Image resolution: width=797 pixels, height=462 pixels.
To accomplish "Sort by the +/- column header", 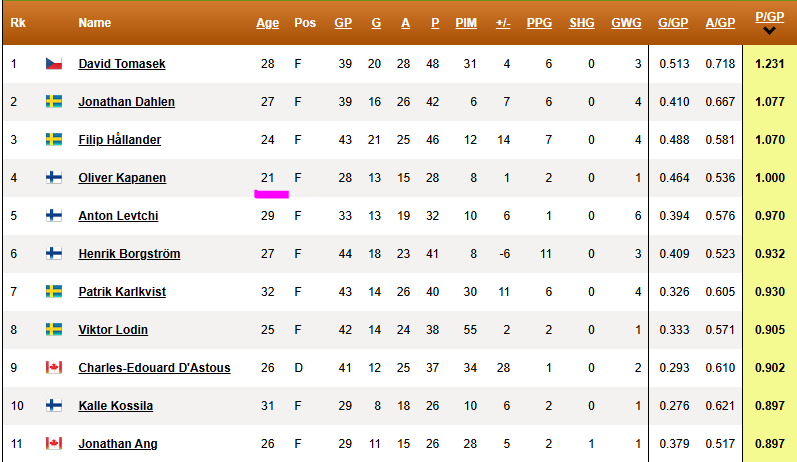I will pos(503,23).
